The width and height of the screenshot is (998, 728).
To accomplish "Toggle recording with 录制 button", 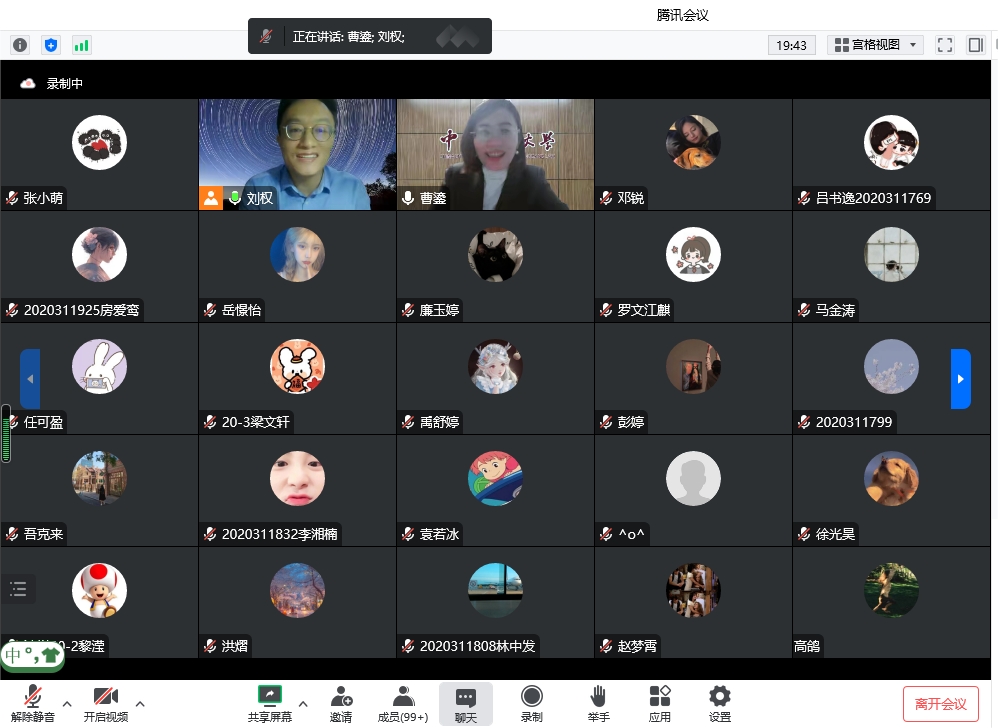I will (x=532, y=703).
